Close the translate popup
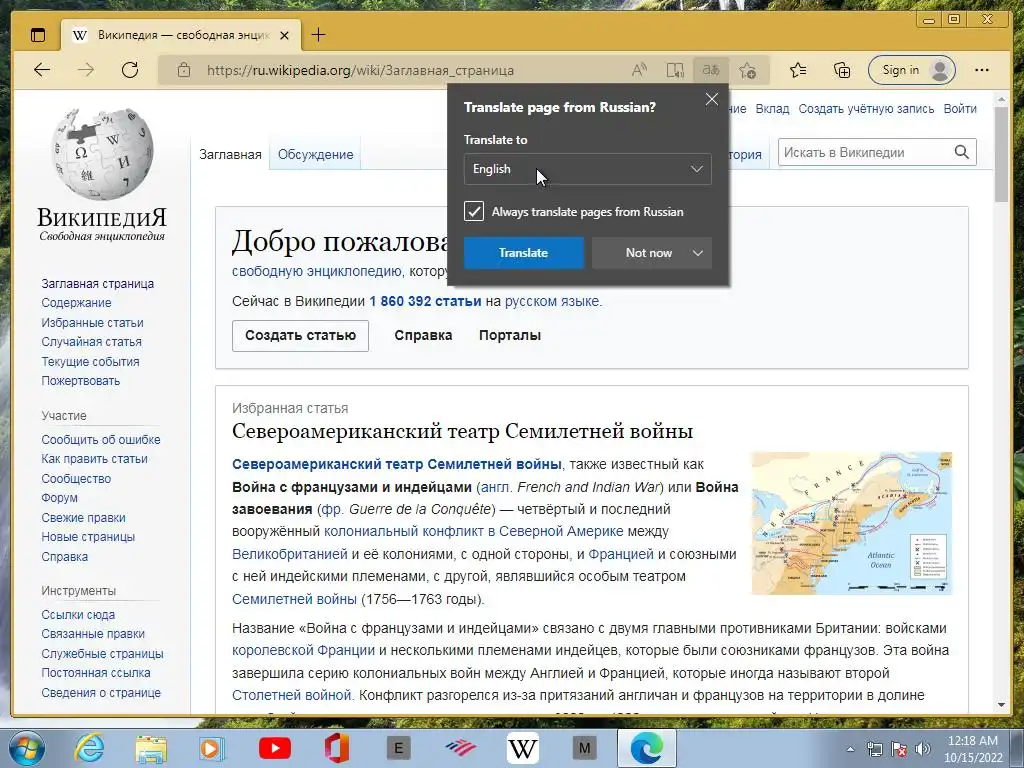This screenshot has height=768, width=1024. coord(712,99)
